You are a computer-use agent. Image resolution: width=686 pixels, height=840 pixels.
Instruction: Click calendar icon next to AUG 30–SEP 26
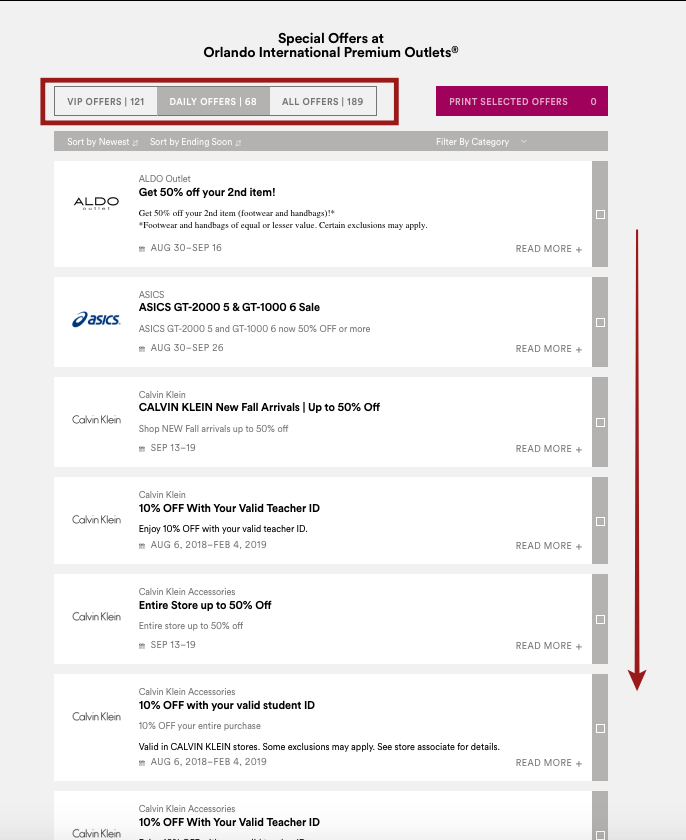coord(142,349)
